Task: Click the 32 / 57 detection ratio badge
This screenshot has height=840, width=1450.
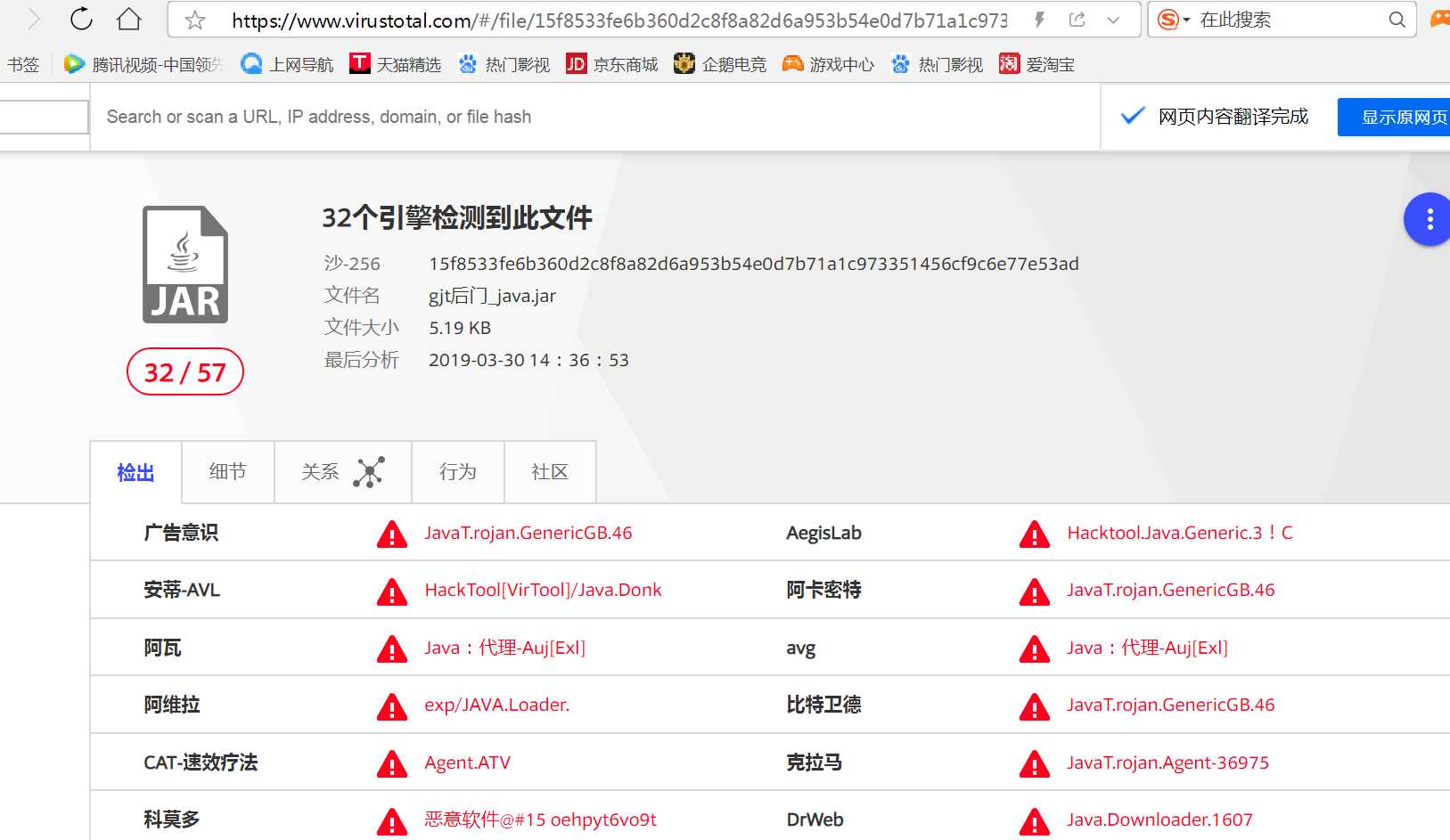Action: (x=185, y=371)
